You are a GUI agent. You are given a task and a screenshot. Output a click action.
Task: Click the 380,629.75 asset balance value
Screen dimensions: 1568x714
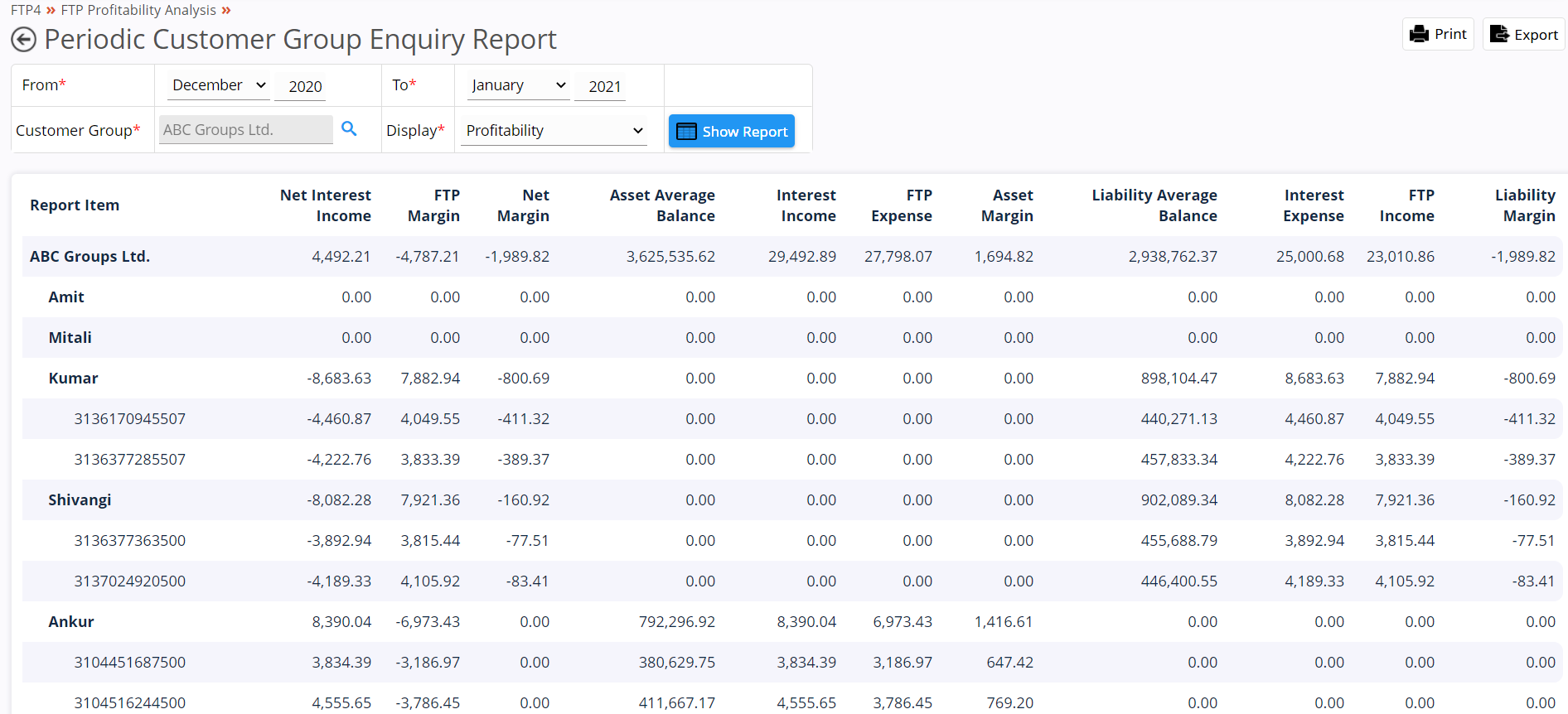(x=677, y=663)
